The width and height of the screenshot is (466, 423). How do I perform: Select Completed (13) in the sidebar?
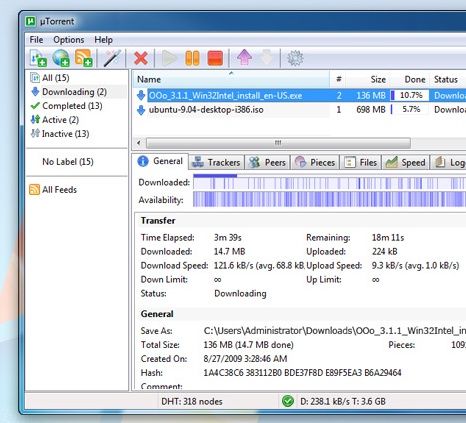click(67, 106)
